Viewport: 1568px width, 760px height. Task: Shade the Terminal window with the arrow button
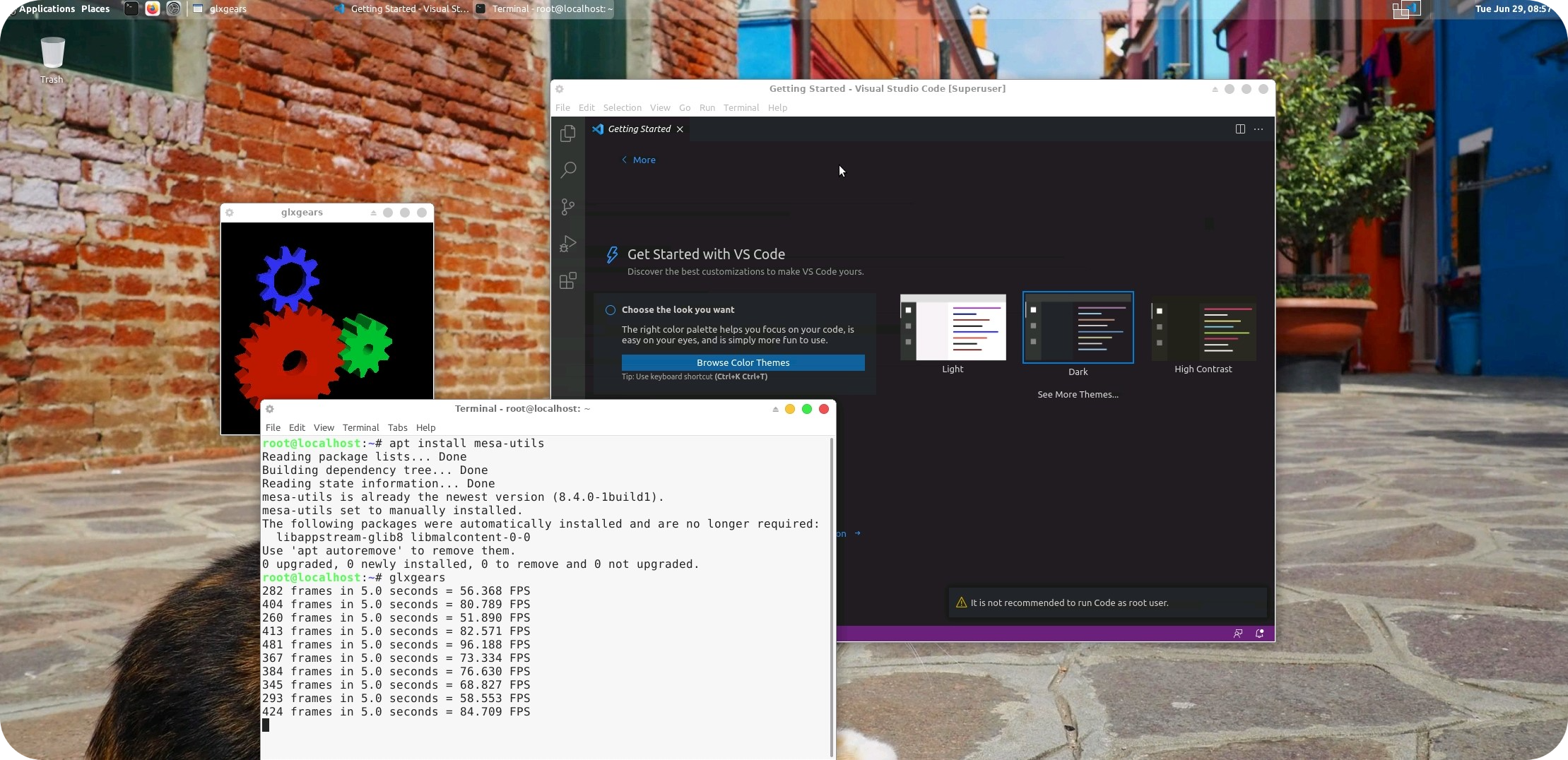tap(775, 409)
